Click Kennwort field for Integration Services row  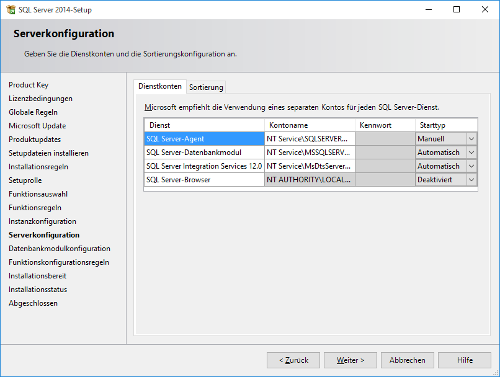(385, 166)
